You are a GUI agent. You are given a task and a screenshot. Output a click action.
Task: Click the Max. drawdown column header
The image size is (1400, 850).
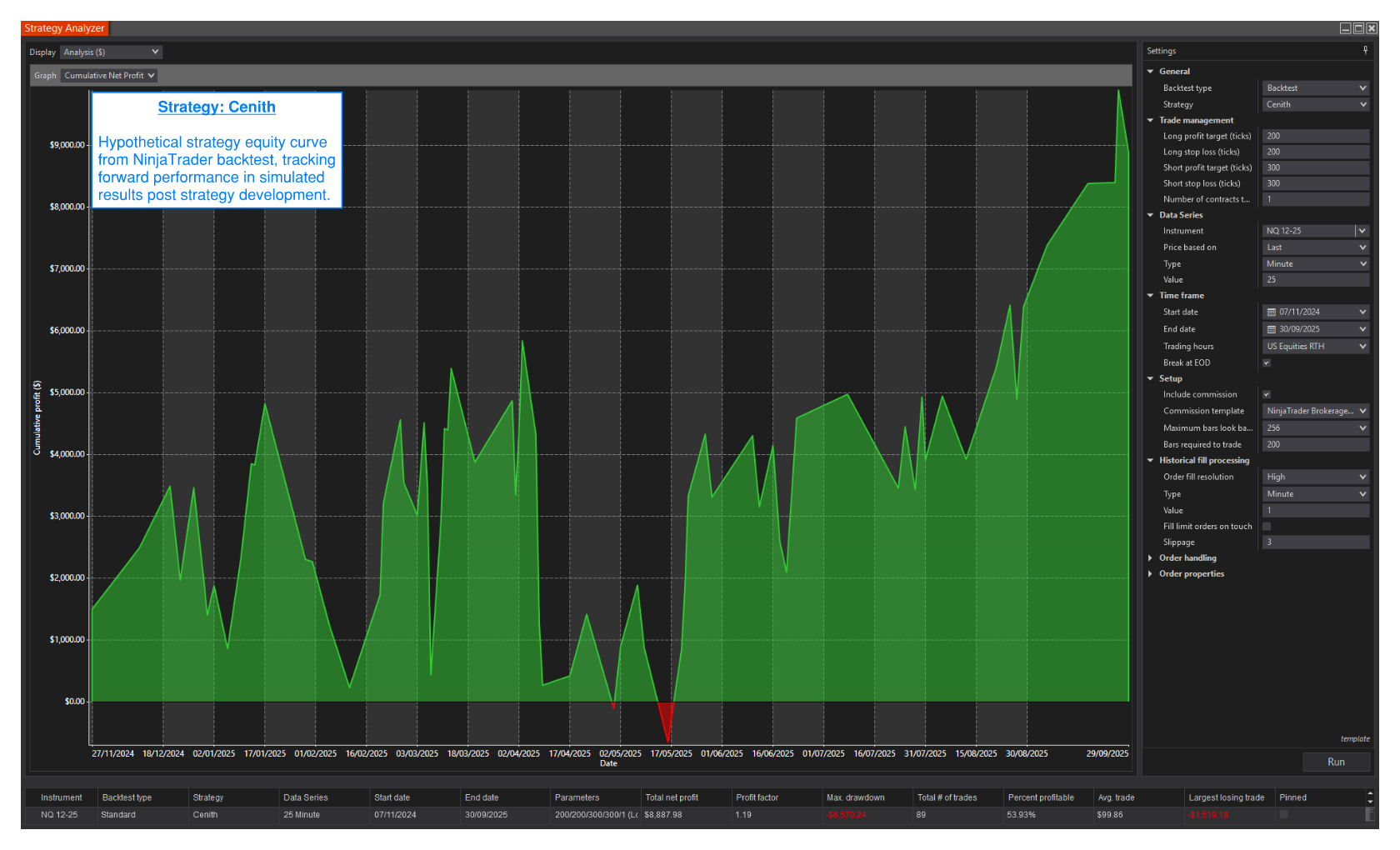point(855,797)
